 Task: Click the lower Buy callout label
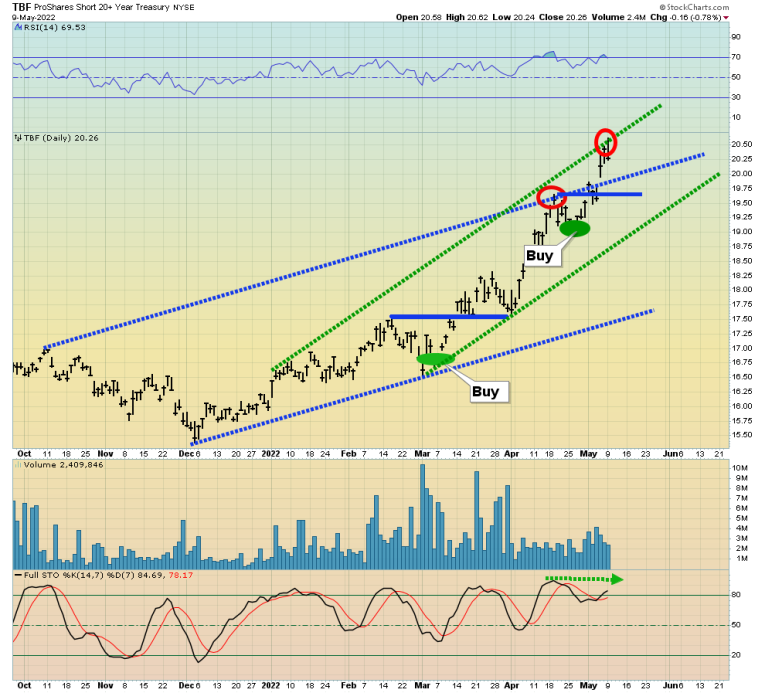coord(485,392)
